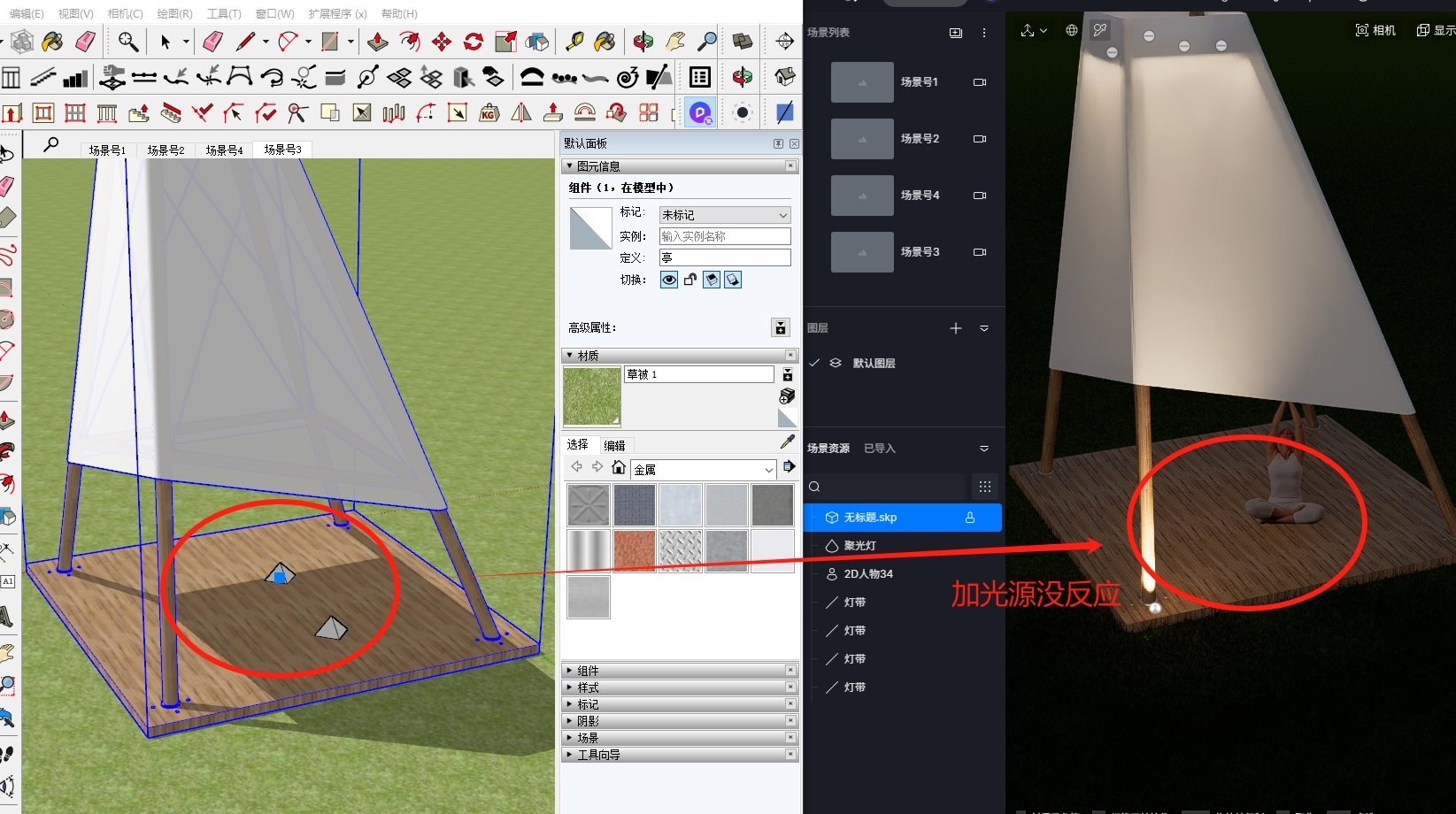
Task: Toggle the eye visibility button in 切换
Action: [x=669, y=280]
